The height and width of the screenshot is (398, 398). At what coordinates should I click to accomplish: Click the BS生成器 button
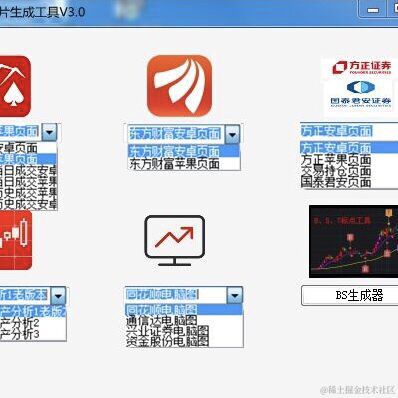coord(350,295)
